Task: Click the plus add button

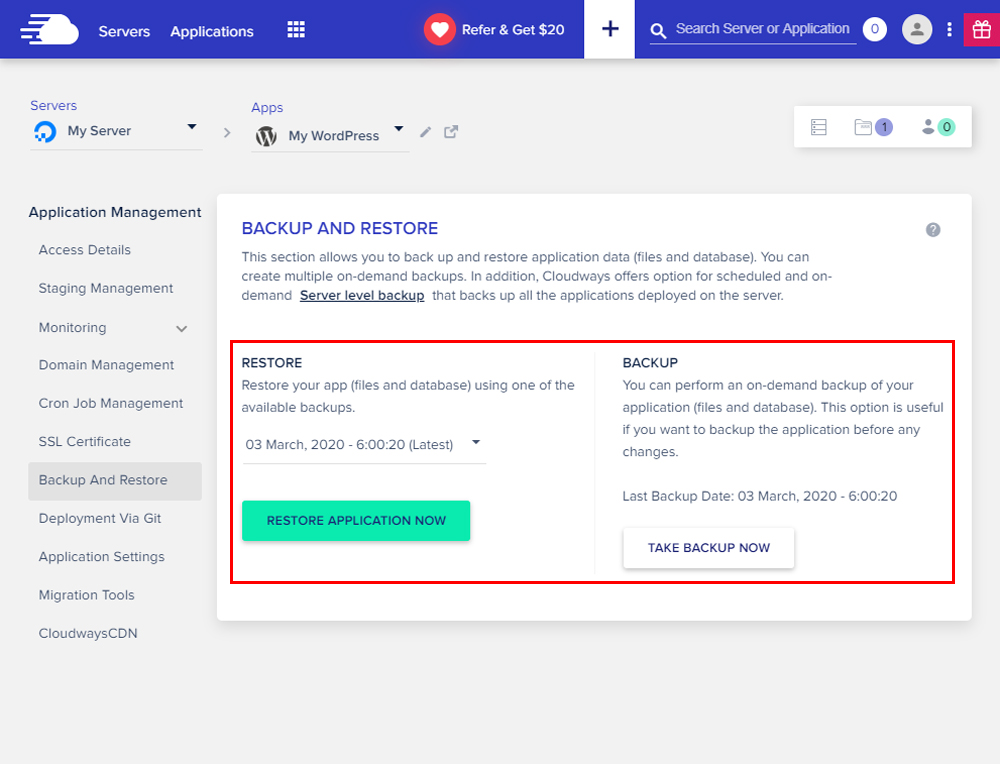Action: click(610, 29)
